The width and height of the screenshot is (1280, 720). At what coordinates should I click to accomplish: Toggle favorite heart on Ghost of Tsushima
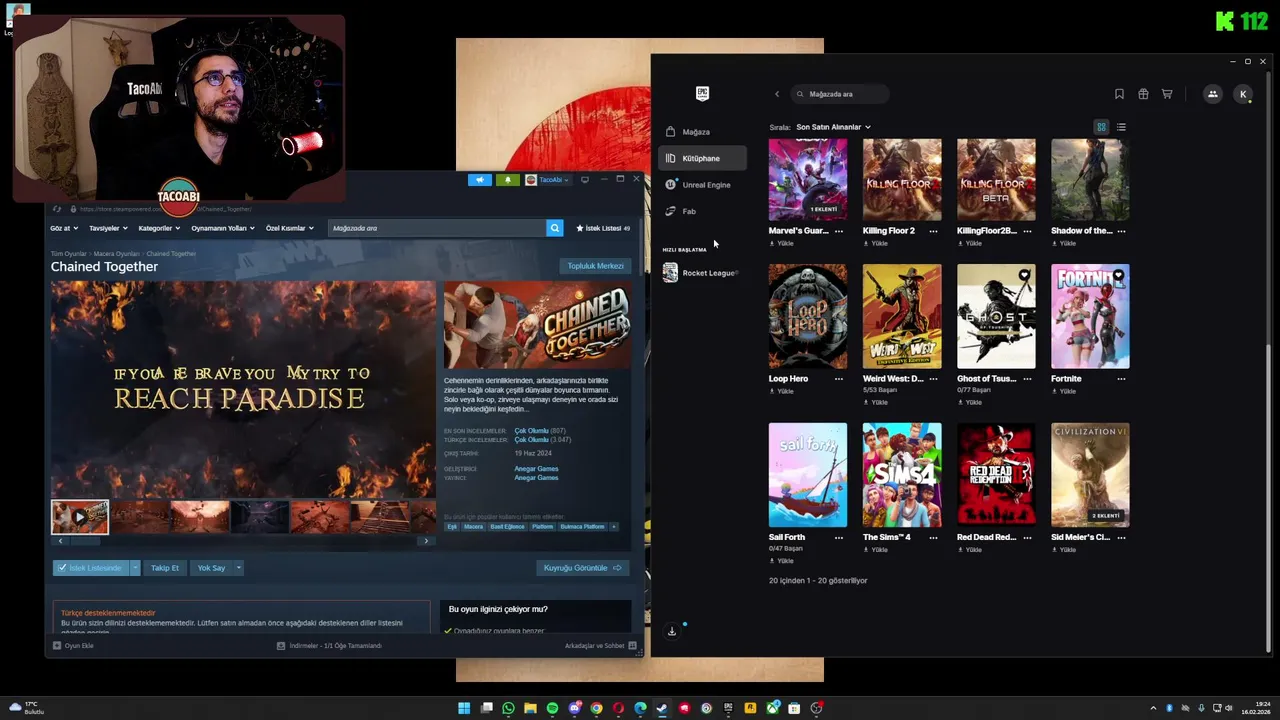1024,275
